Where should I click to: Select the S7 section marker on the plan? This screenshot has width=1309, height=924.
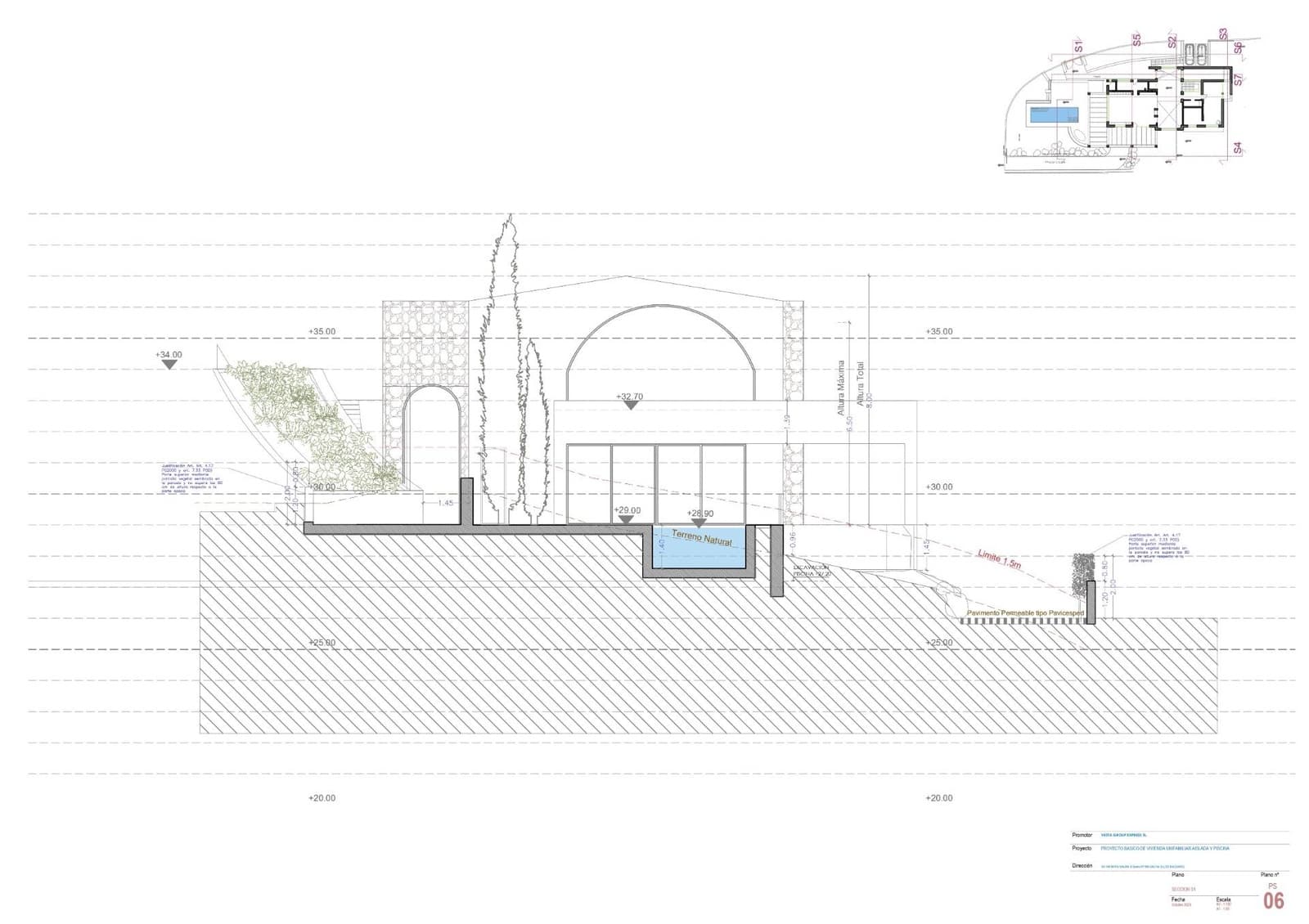click(1239, 77)
